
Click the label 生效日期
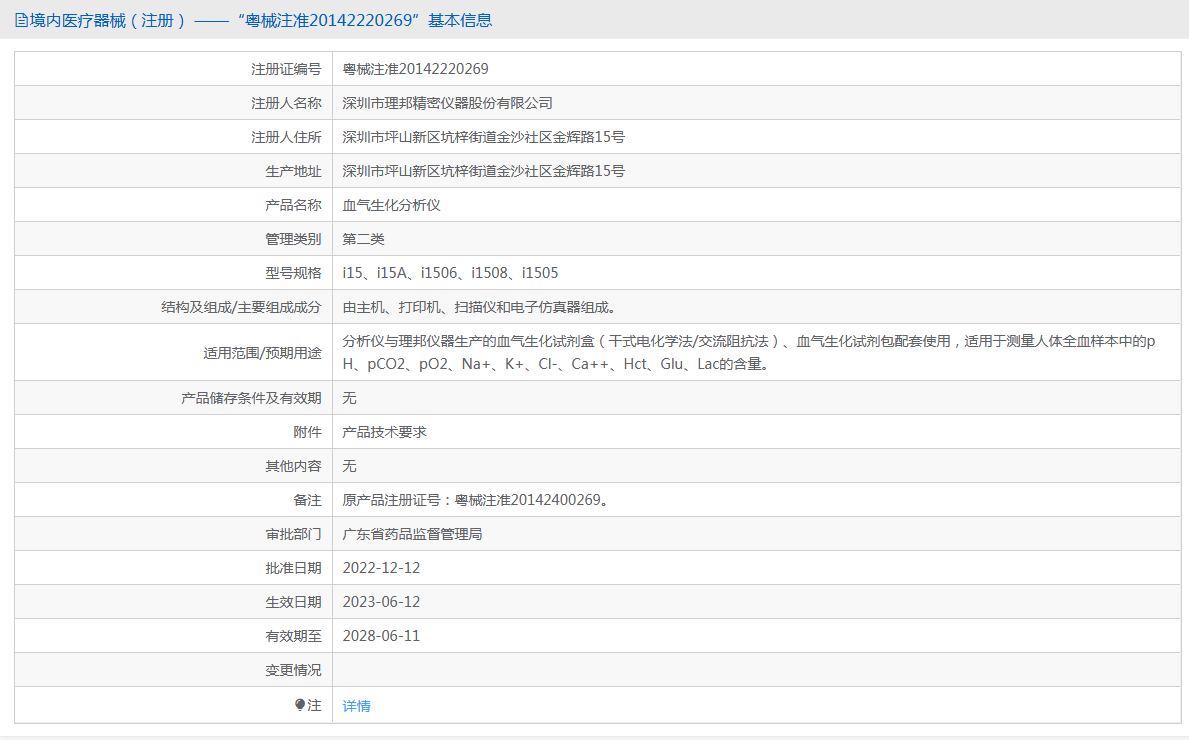(x=293, y=602)
